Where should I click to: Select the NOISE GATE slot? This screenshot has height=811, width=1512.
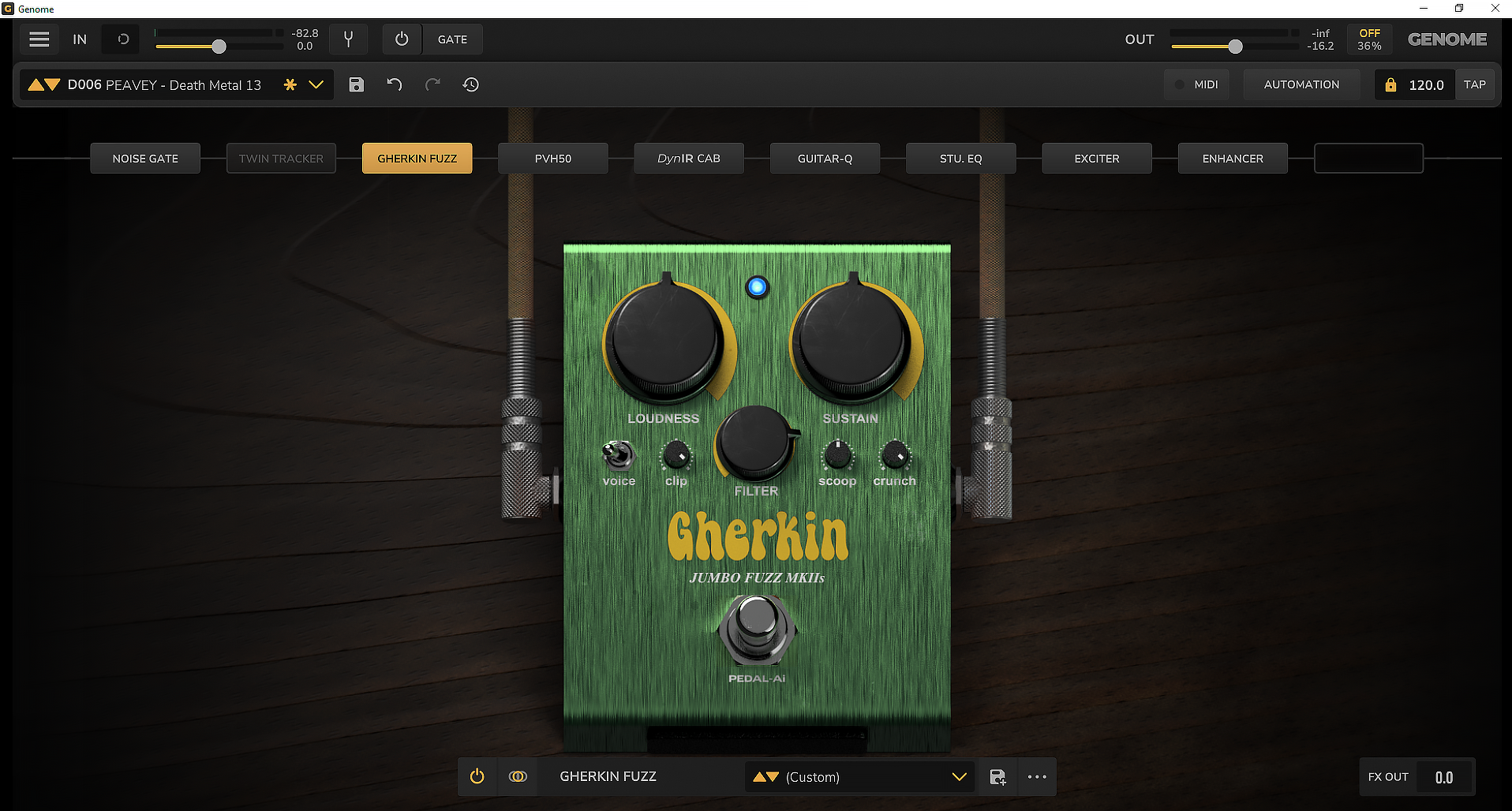point(145,159)
